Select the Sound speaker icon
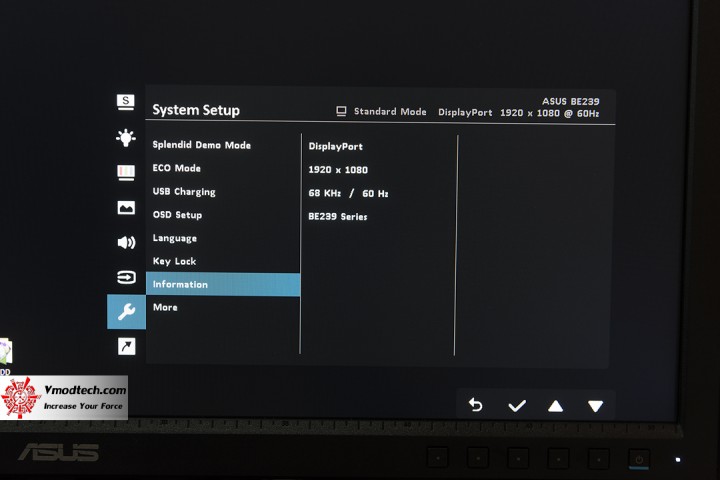The width and height of the screenshot is (720, 480). [126, 243]
